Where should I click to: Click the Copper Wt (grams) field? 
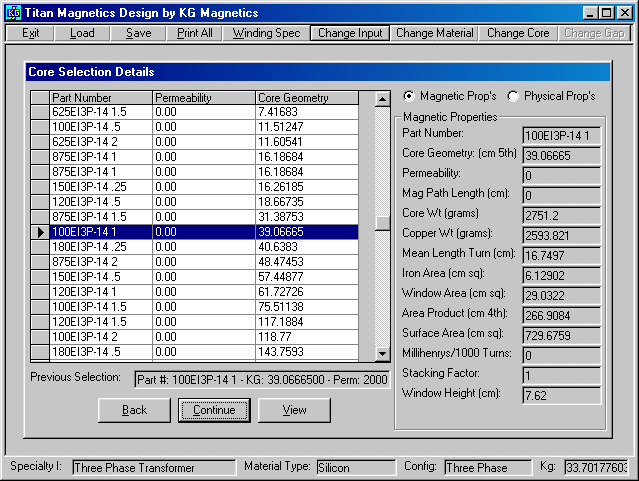tap(561, 236)
